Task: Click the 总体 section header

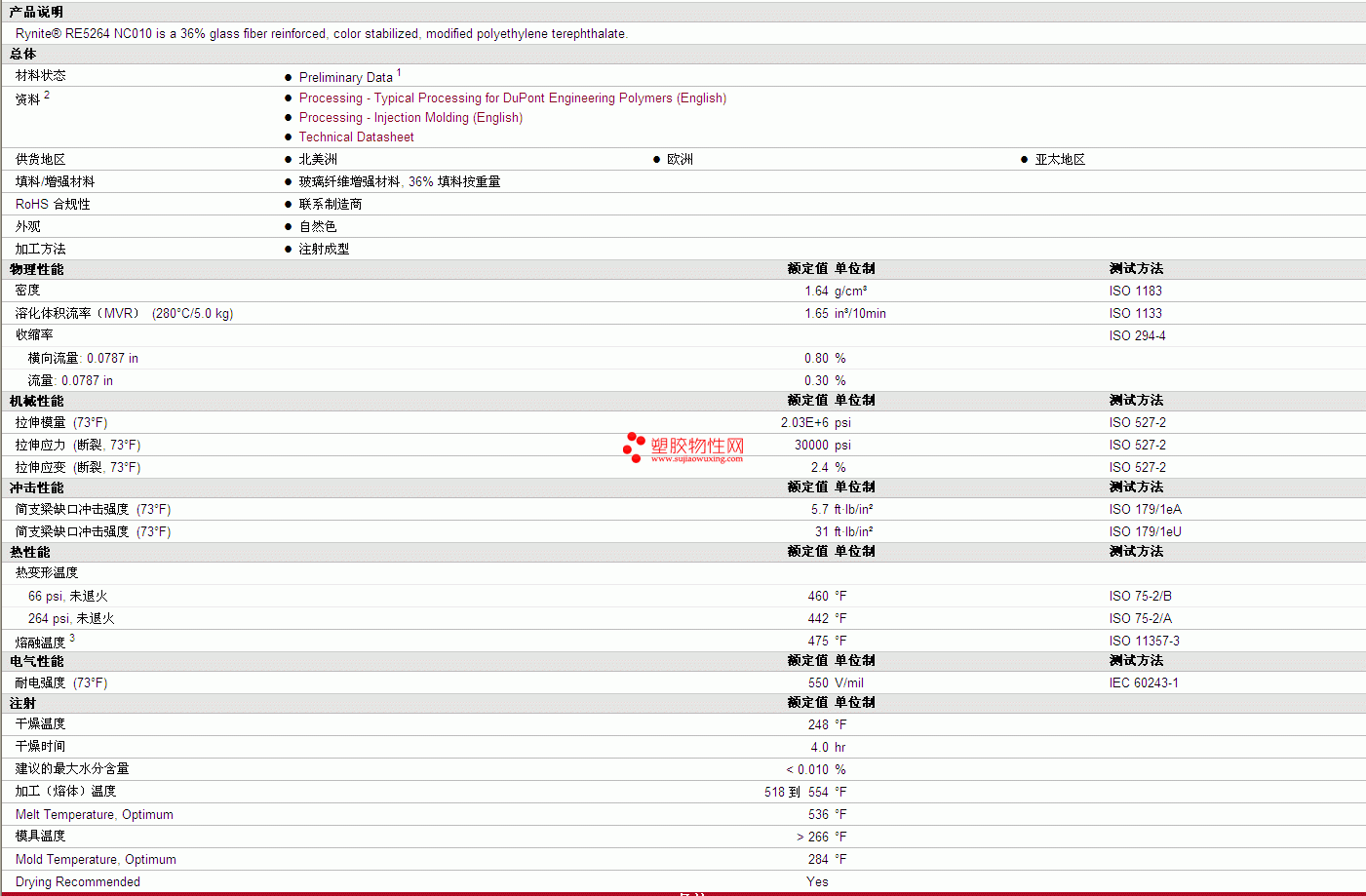Action: pos(22,55)
